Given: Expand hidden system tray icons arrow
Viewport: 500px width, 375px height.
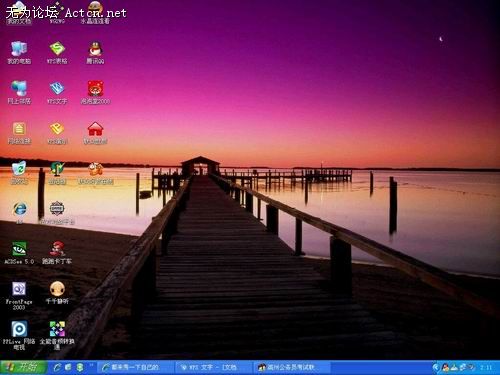Looking at the screenshot, I should pos(435,367).
